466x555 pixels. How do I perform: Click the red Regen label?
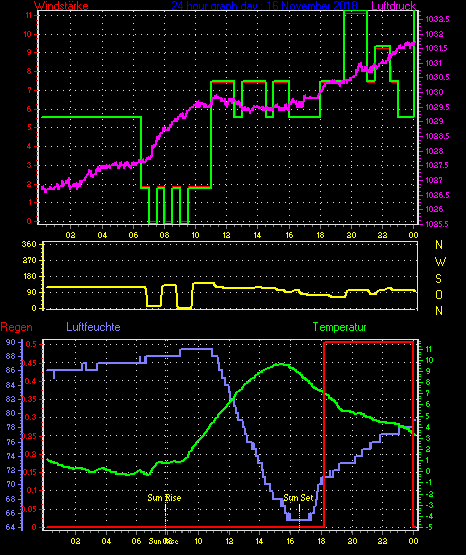point(16,327)
